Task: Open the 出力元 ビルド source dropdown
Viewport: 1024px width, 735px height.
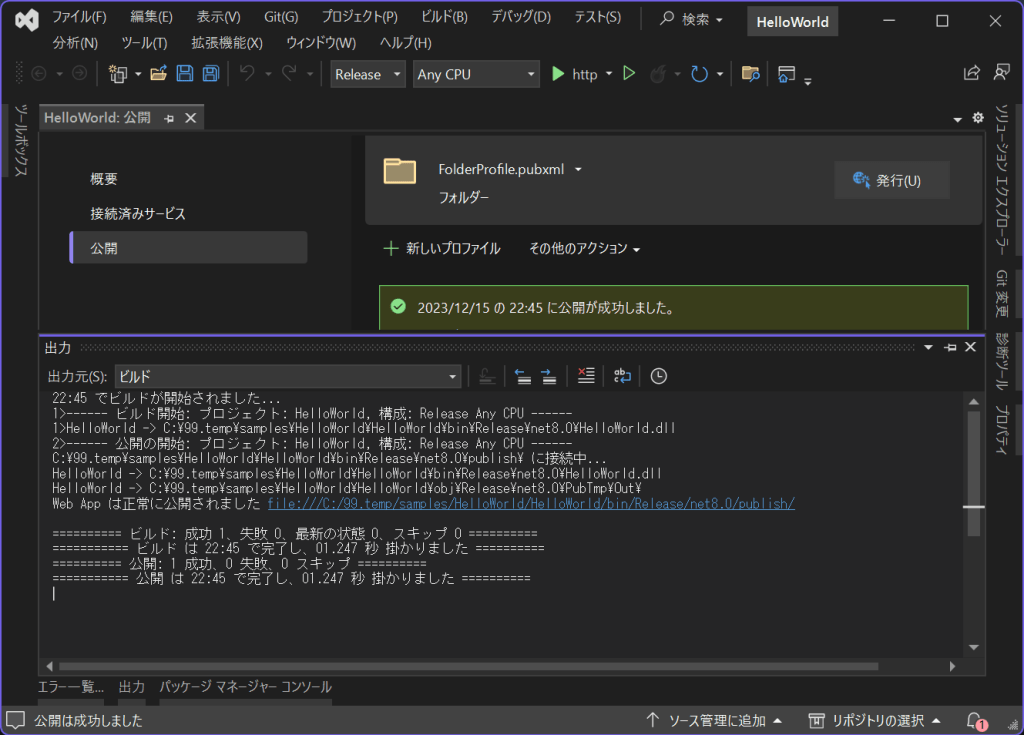Action: [x=287, y=376]
